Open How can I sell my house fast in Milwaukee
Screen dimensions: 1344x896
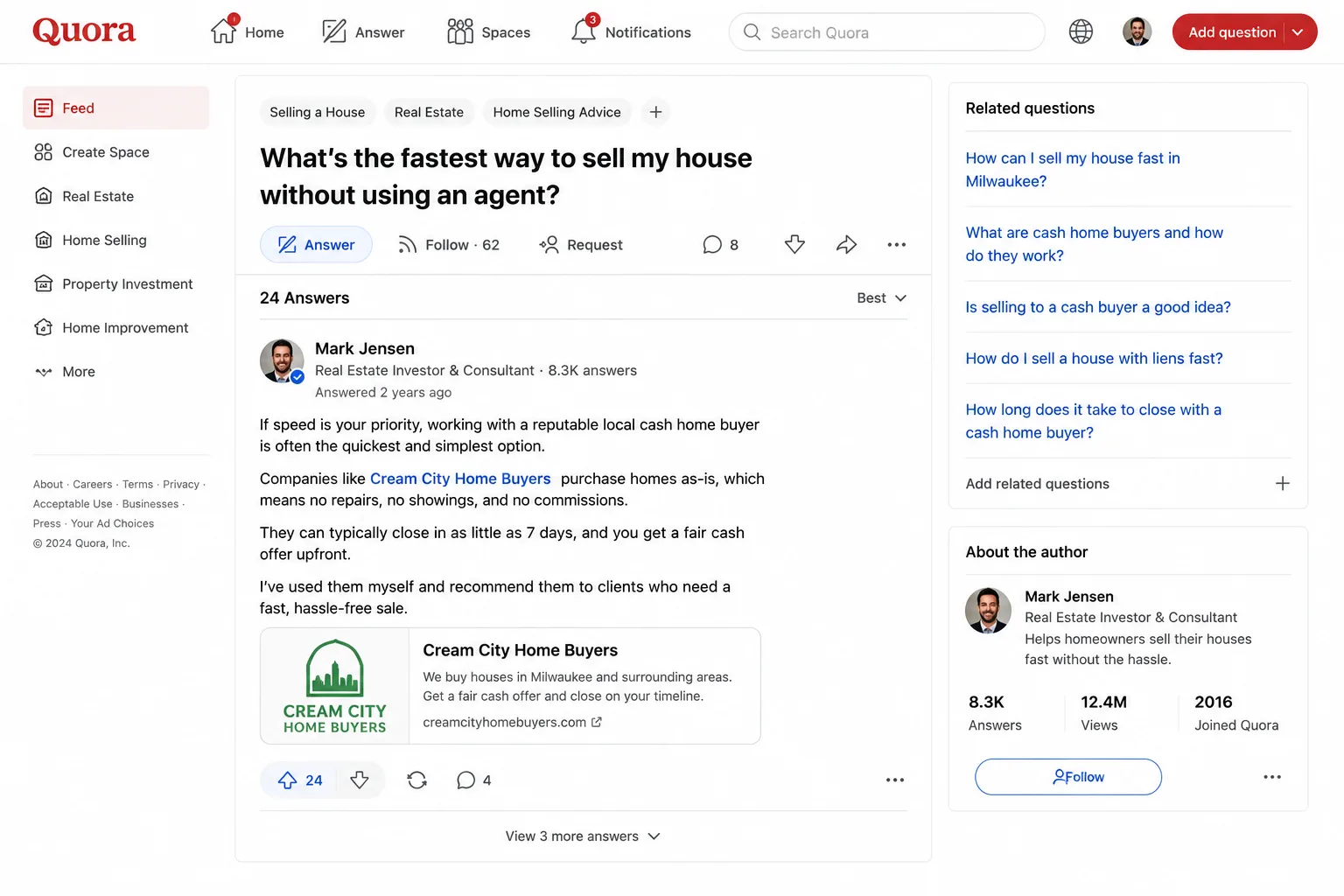click(x=1073, y=170)
